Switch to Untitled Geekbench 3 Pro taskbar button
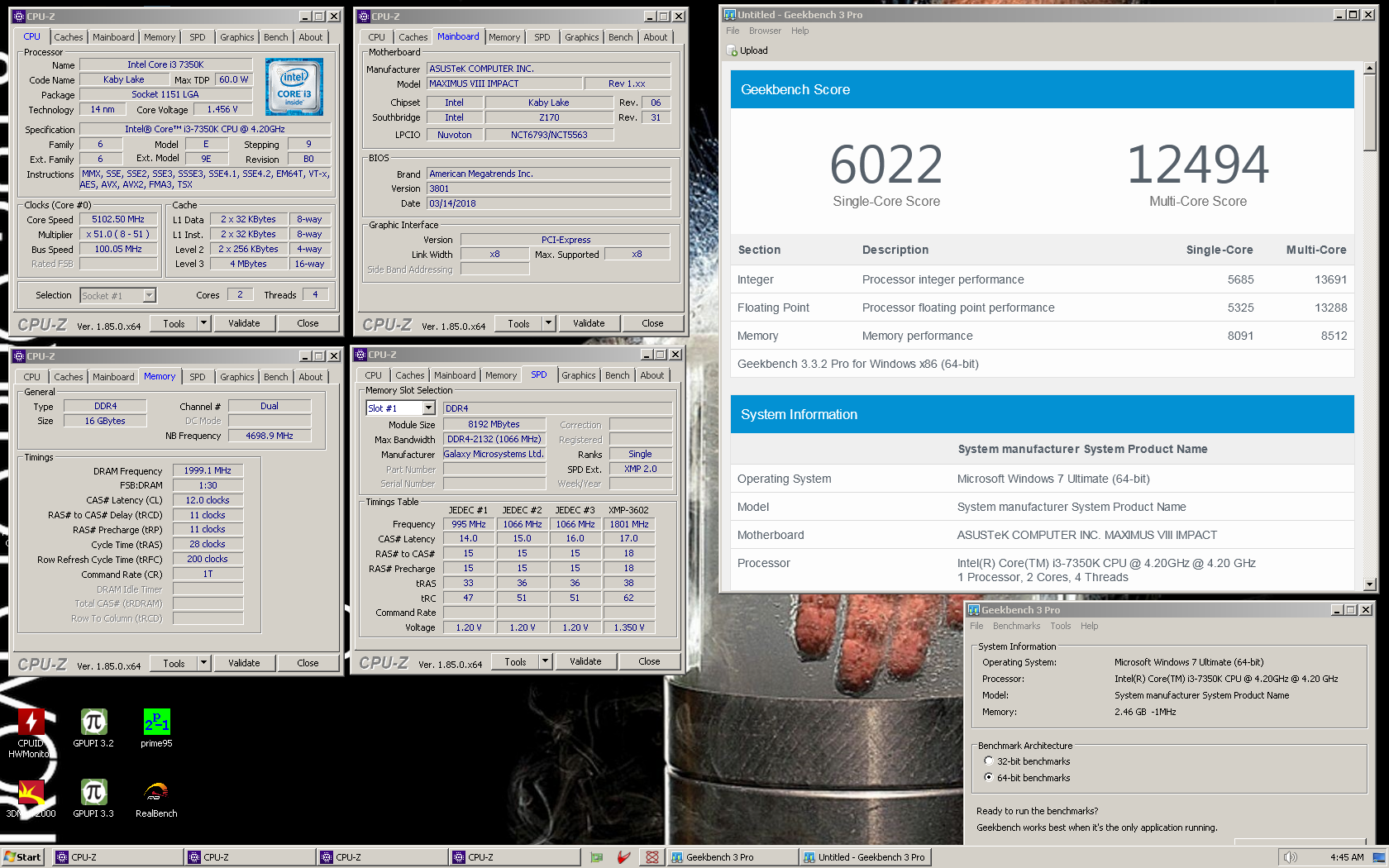This screenshot has height=868, width=1389. click(x=866, y=857)
